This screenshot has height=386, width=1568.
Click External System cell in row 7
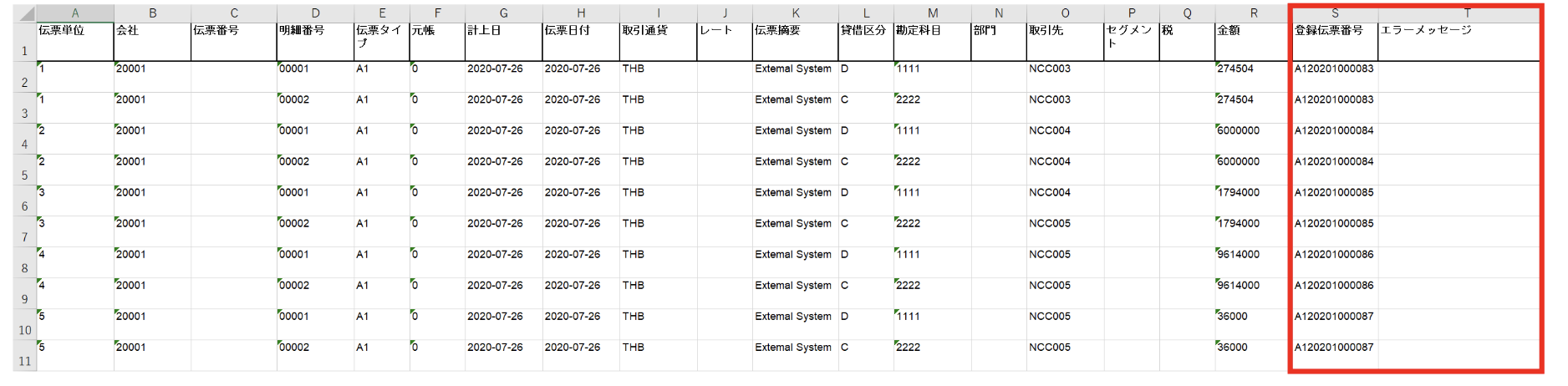[x=794, y=224]
